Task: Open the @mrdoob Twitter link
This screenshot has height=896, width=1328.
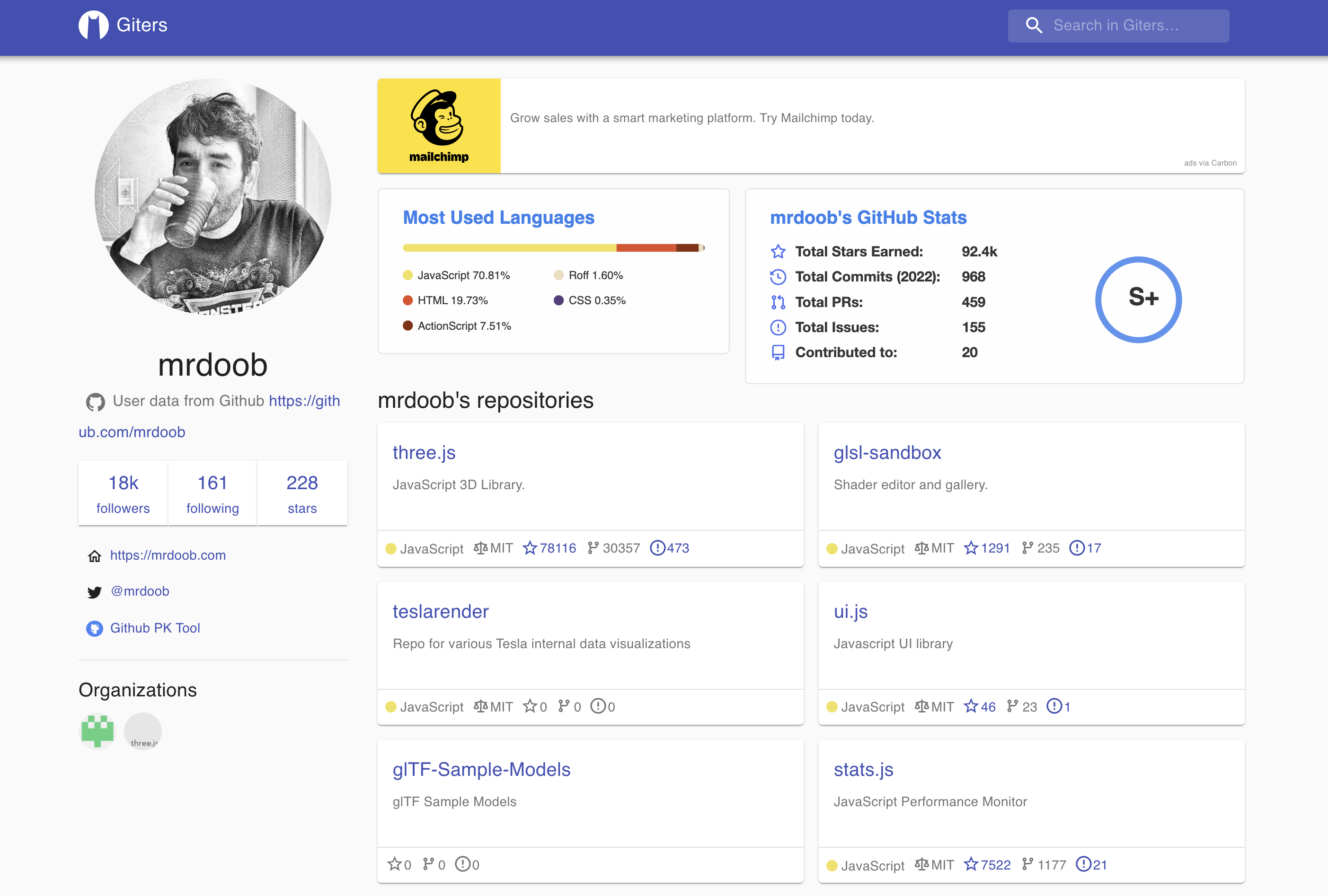Action: (x=140, y=591)
